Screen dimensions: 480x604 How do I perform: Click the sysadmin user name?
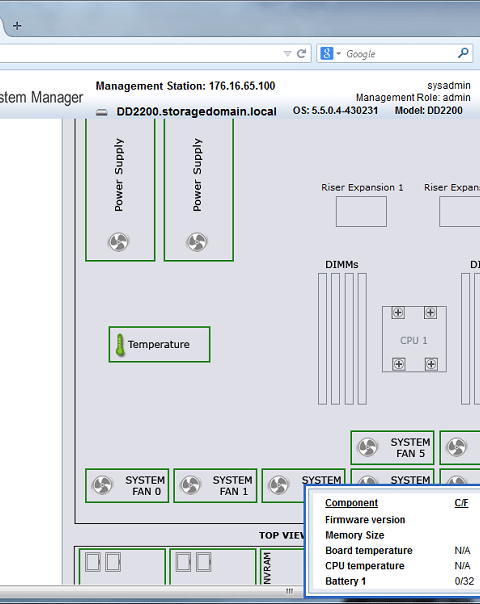[x=449, y=85]
